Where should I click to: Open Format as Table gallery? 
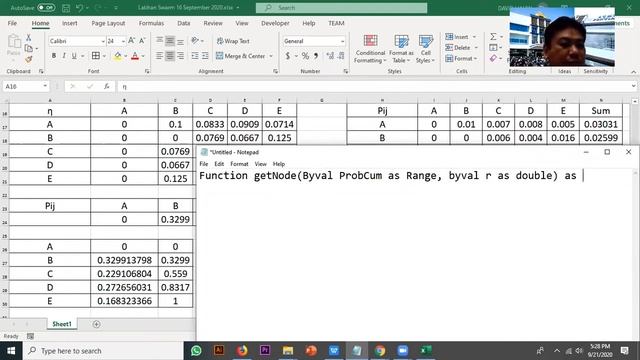coord(401,49)
